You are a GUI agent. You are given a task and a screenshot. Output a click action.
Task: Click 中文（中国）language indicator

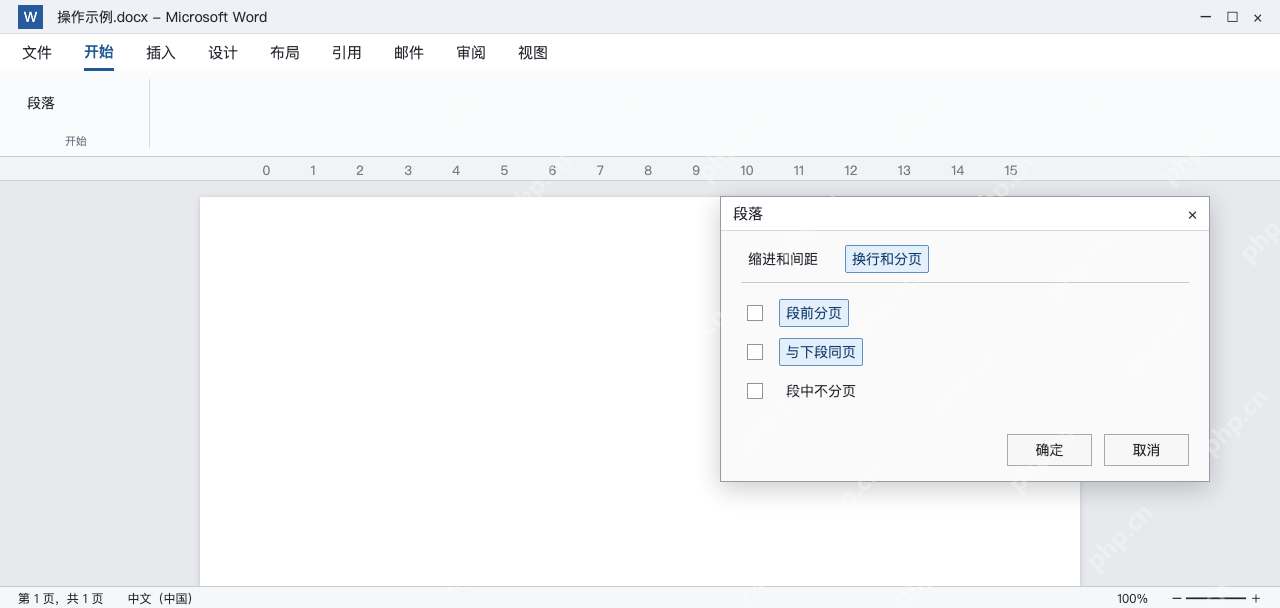coord(160,599)
